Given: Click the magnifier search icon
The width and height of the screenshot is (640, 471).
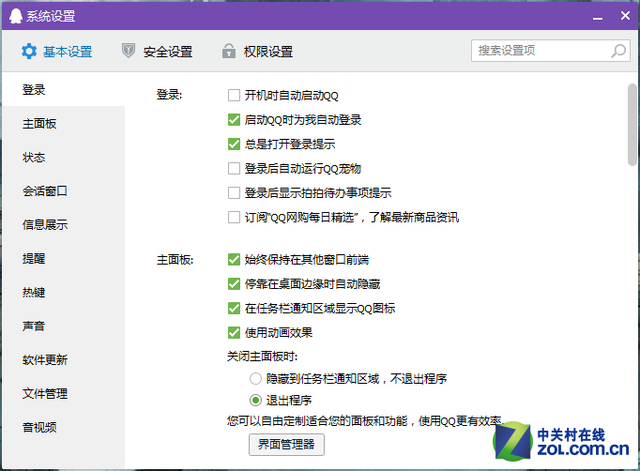Looking at the screenshot, I should click(x=618, y=51).
